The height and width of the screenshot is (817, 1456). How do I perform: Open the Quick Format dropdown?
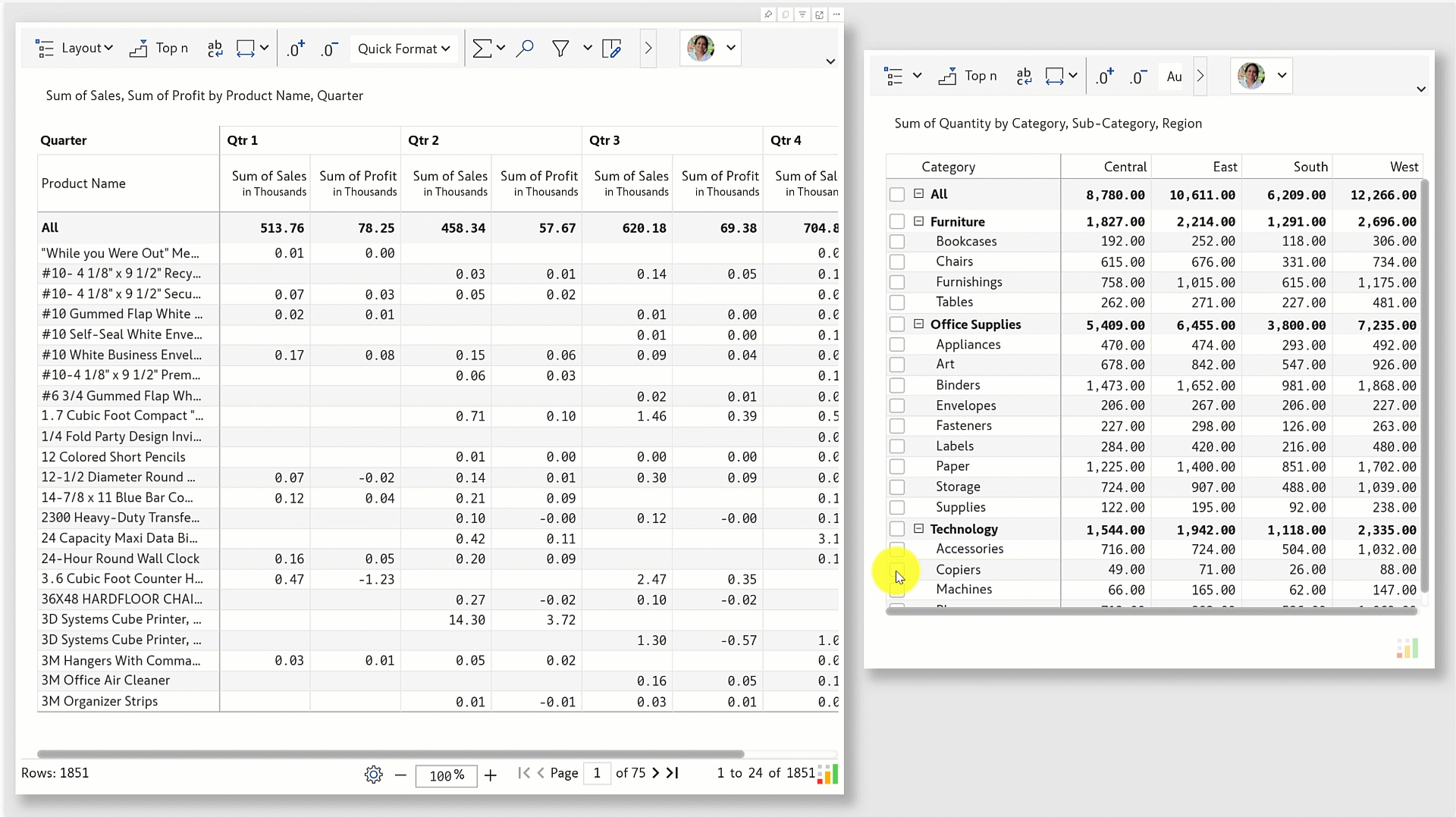click(x=403, y=49)
